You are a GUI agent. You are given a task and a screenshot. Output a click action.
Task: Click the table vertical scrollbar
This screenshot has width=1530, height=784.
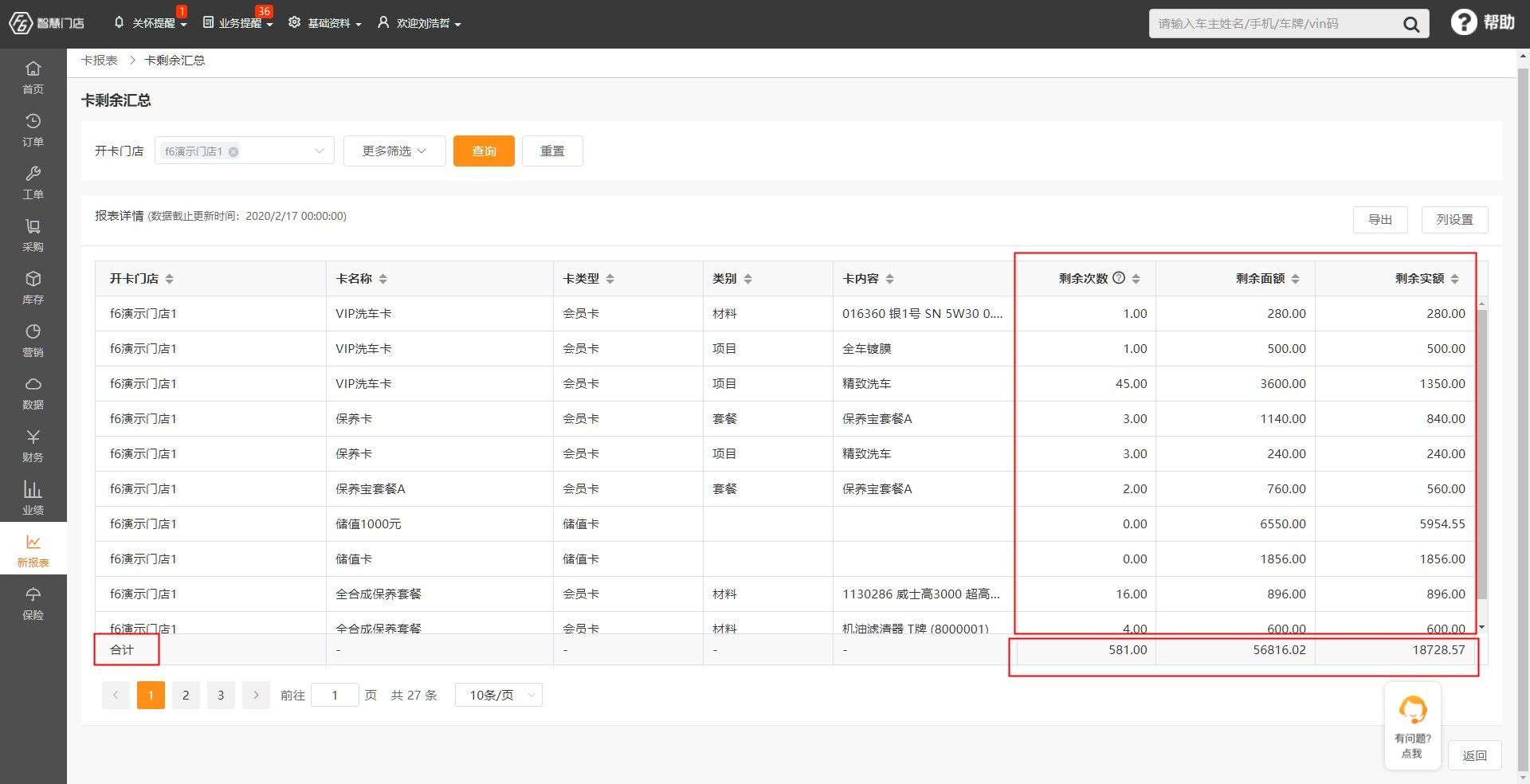coord(1482,454)
